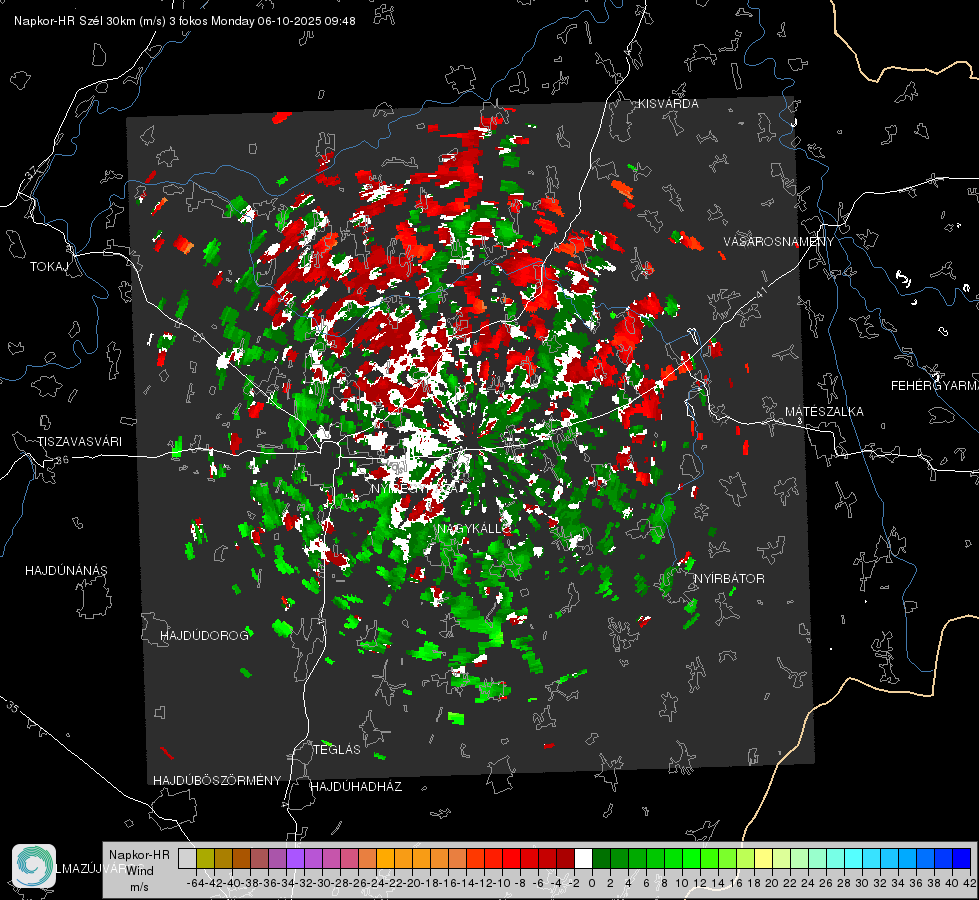Select the TÉGLÁS town label
Viewport: 979px width, 900px height.
click(337, 749)
